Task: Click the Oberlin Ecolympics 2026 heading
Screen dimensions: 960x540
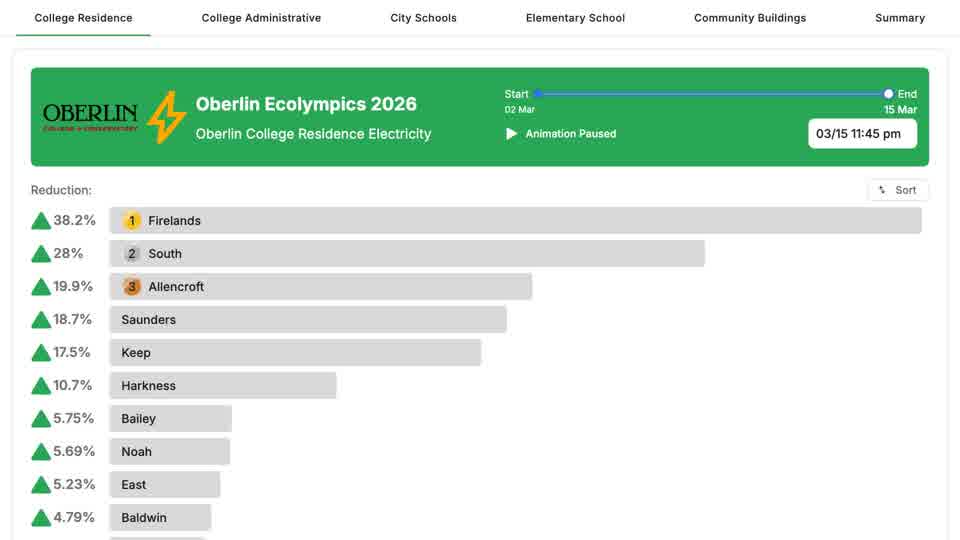Action: 306,104
